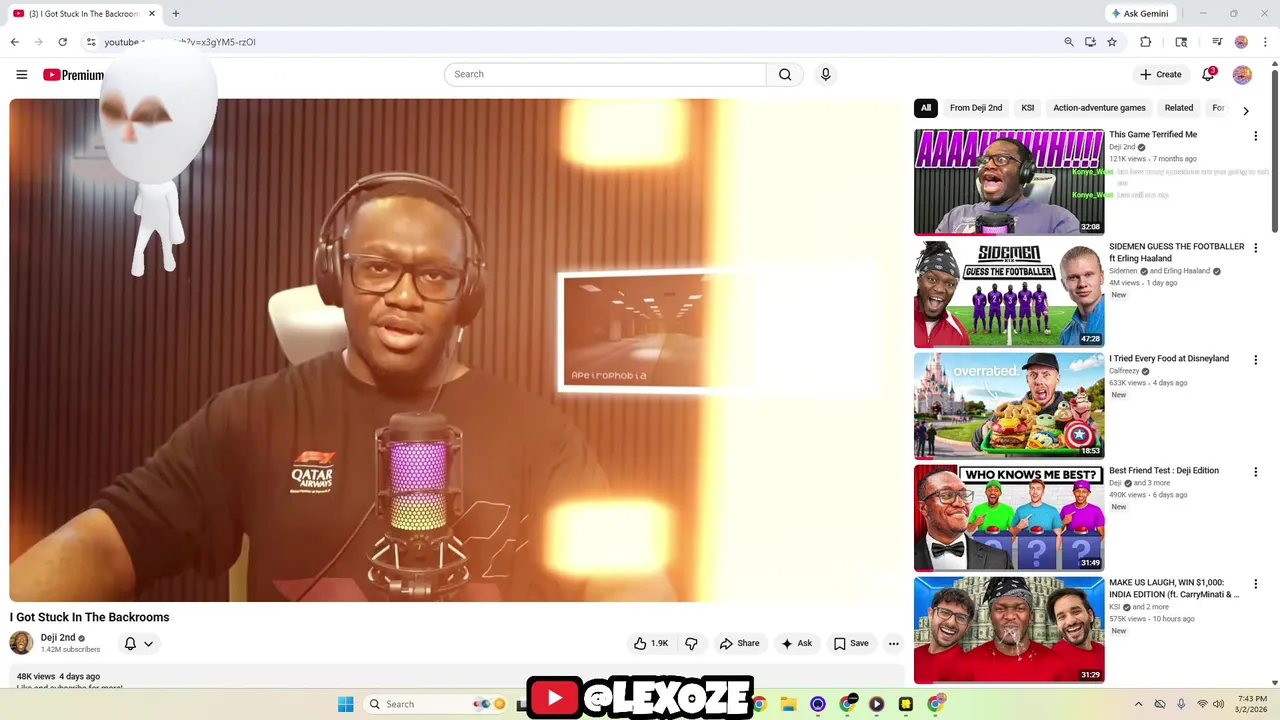The image size is (1280, 720).
Task: Click the zoom magnifier icon in address bar
Action: tap(1069, 42)
